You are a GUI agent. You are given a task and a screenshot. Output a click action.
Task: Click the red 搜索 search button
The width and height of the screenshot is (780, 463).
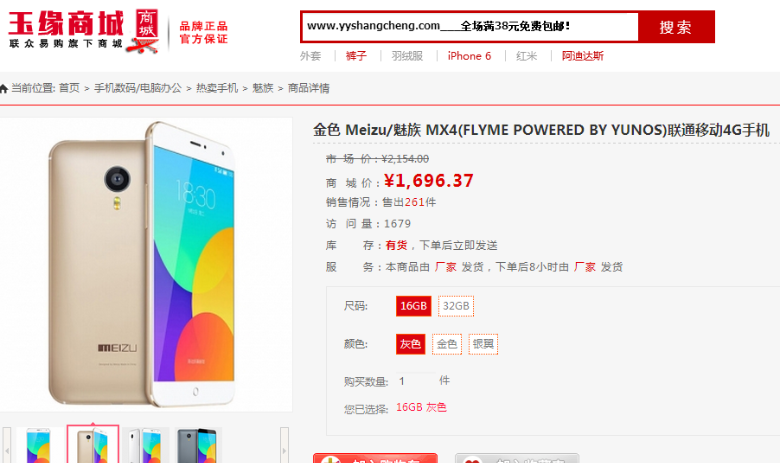(676, 27)
